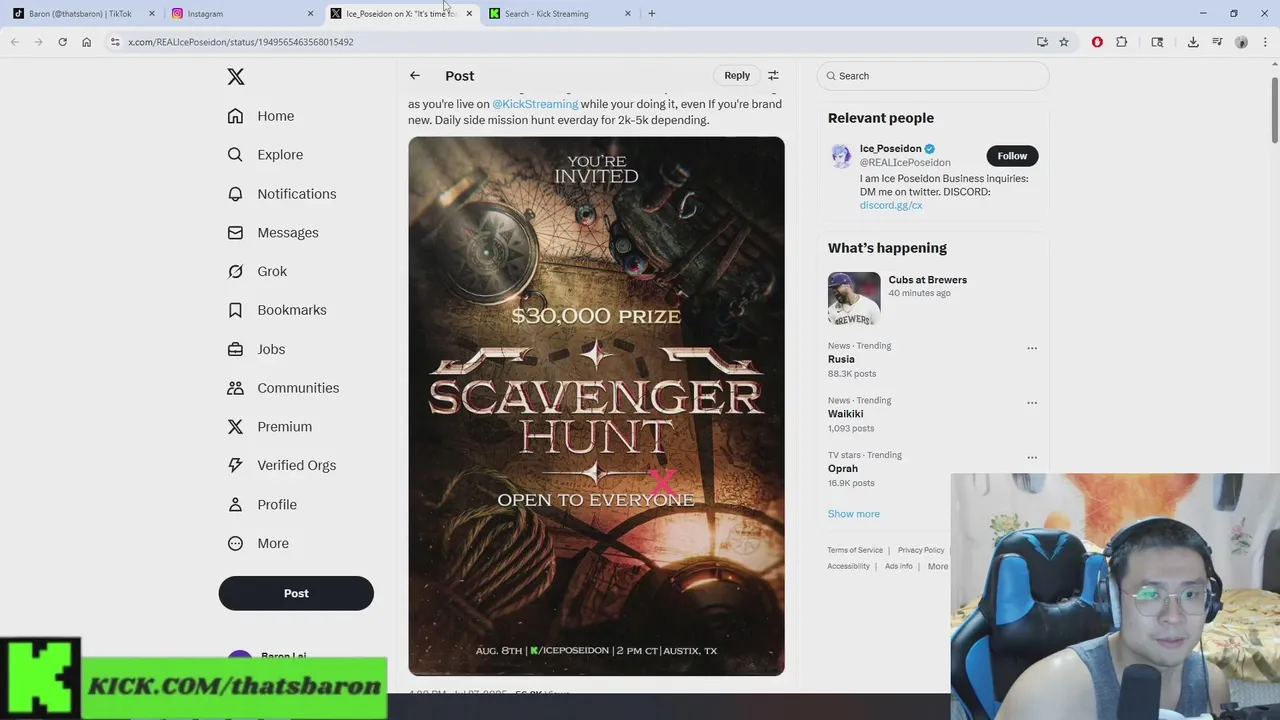Image resolution: width=1280 pixels, height=720 pixels.
Task: Open the Rusia trending topic
Action: pyautogui.click(x=841, y=359)
